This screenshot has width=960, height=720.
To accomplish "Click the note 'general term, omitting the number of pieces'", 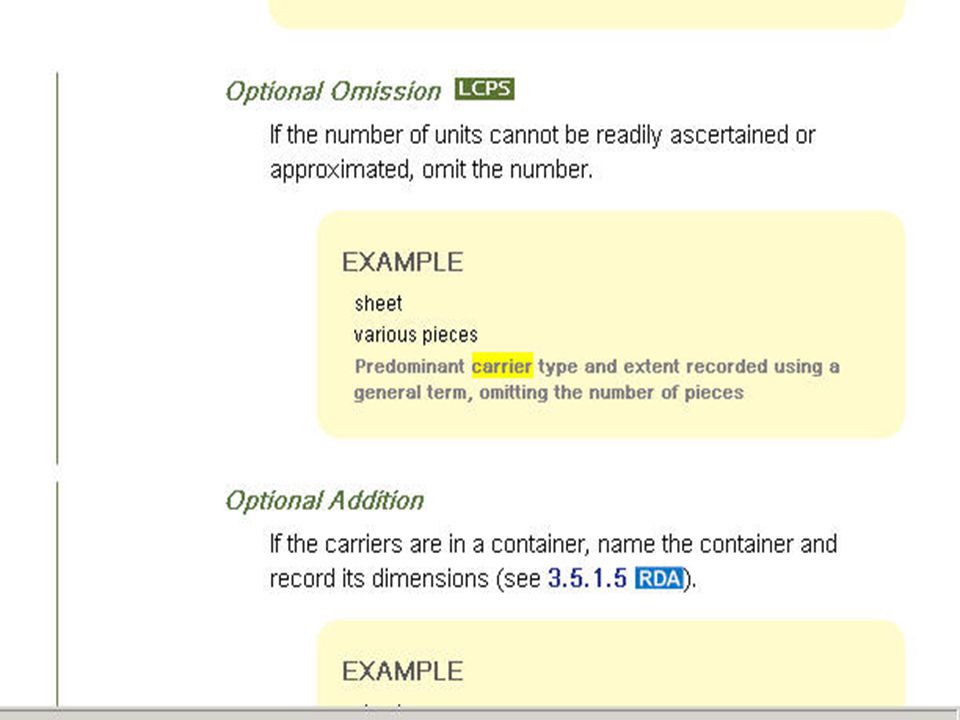I will (549, 392).
